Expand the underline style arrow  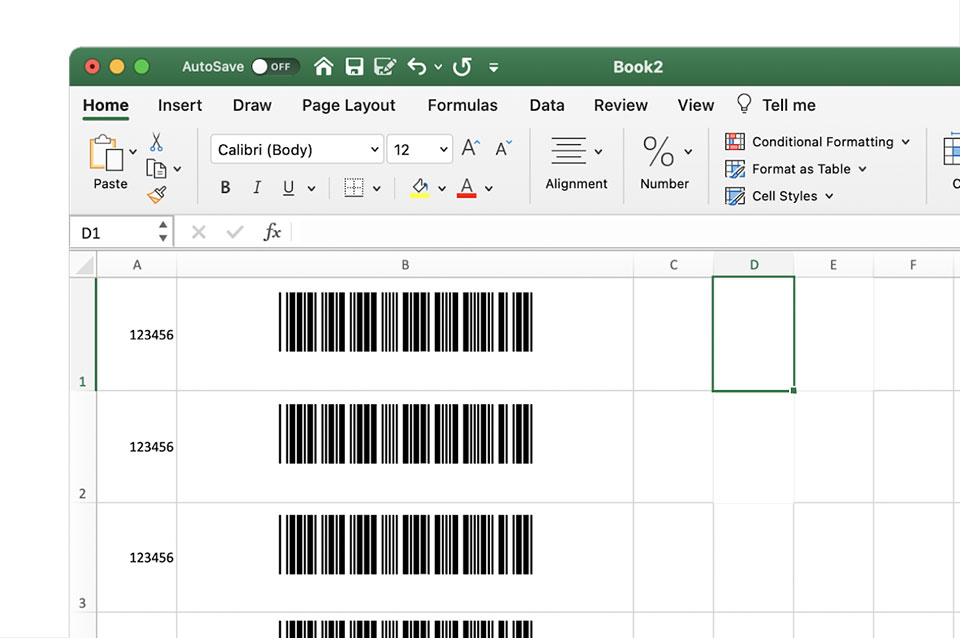tap(312, 189)
